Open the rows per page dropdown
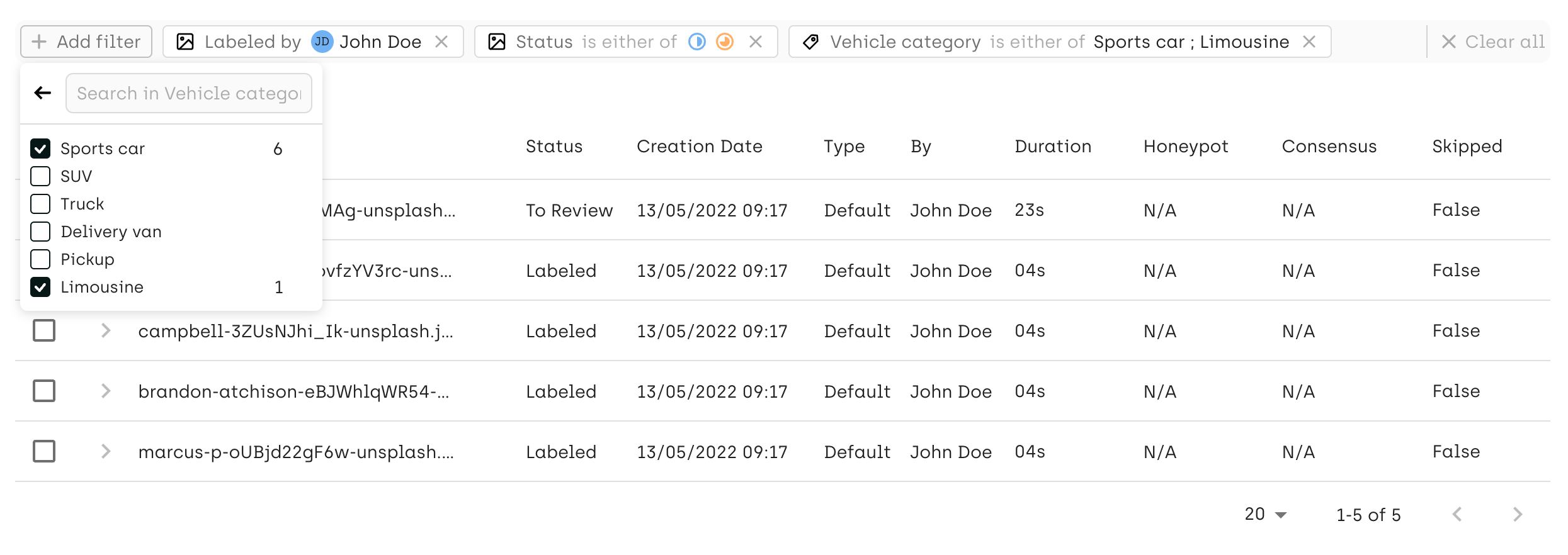Screen dimensions: 1568x555 (1266, 514)
